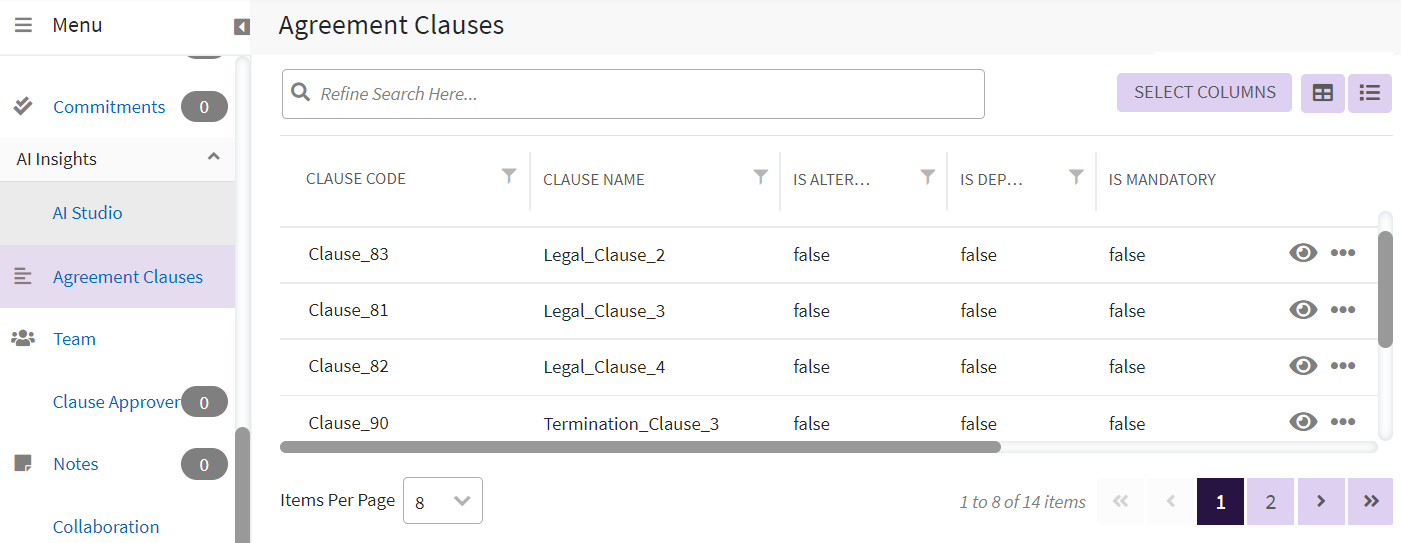Click the Select Columns button

(x=1204, y=93)
